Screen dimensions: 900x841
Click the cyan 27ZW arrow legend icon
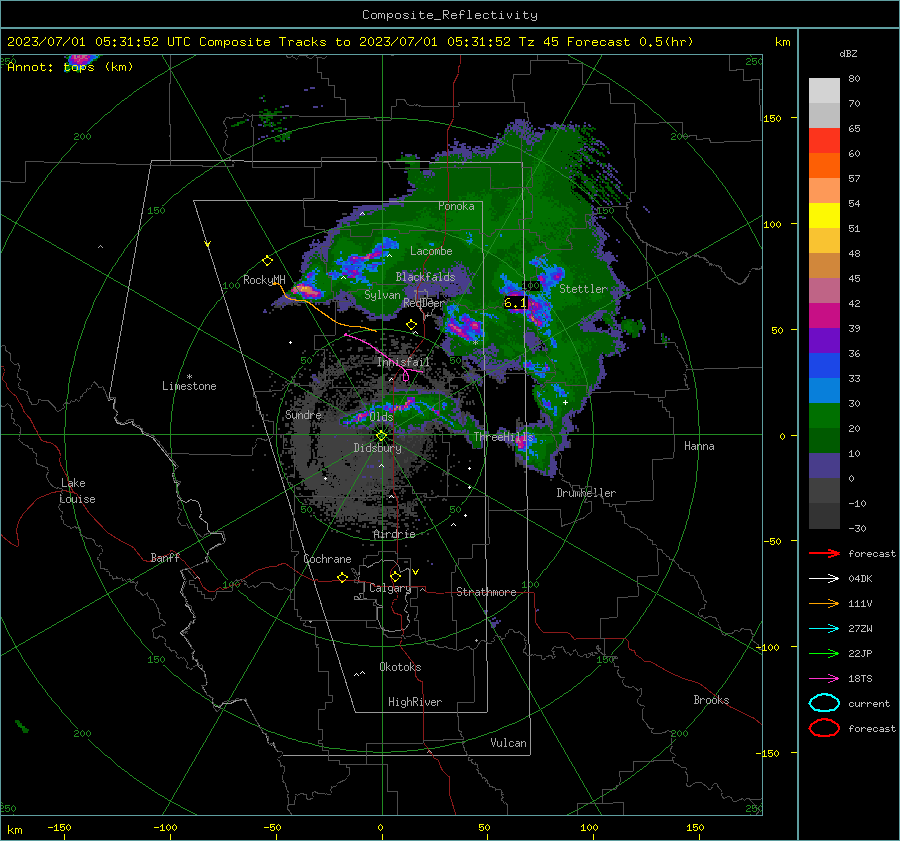pos(824,629)
